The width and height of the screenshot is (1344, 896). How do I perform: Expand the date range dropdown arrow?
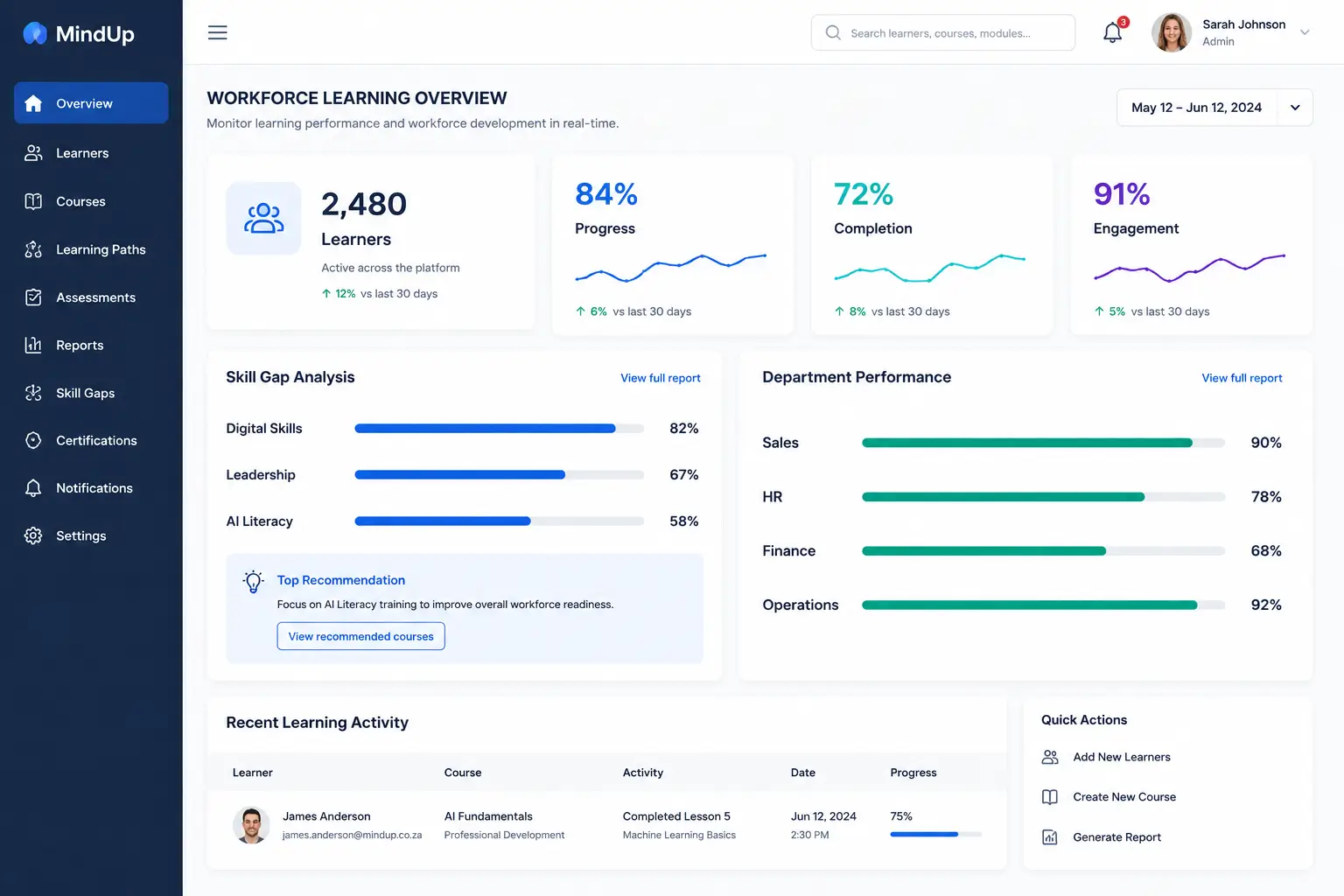1295,108
